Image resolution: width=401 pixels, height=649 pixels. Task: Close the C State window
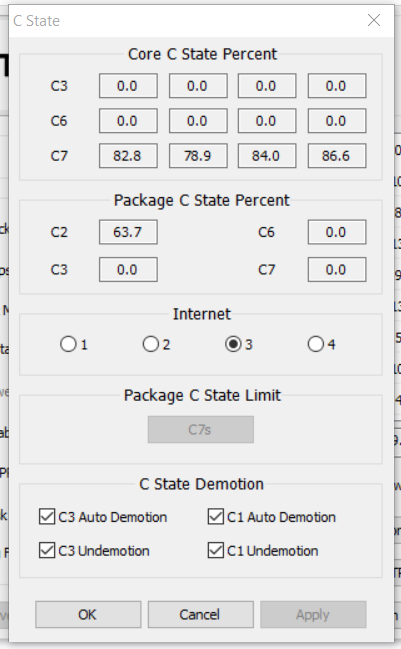point(374,20)
